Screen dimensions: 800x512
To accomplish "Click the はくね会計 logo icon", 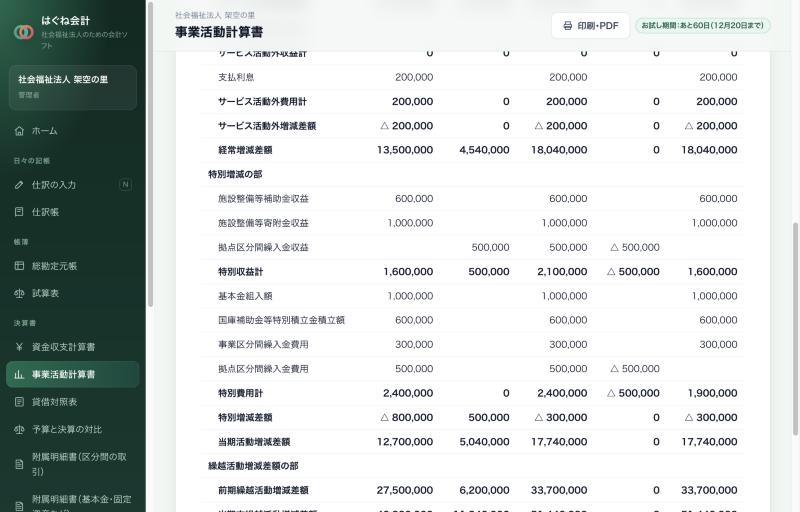I will point(23,32).
